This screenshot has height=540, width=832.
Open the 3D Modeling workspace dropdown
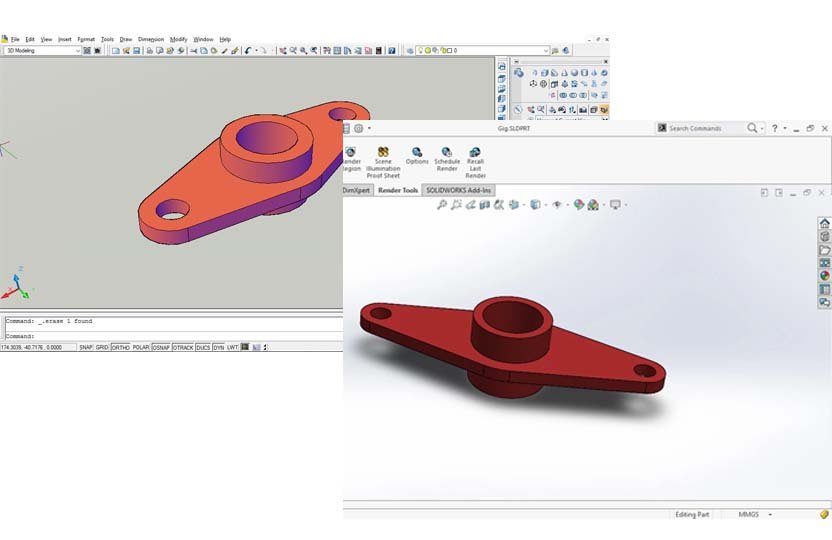pyautogui.click(x=42, y=50)
